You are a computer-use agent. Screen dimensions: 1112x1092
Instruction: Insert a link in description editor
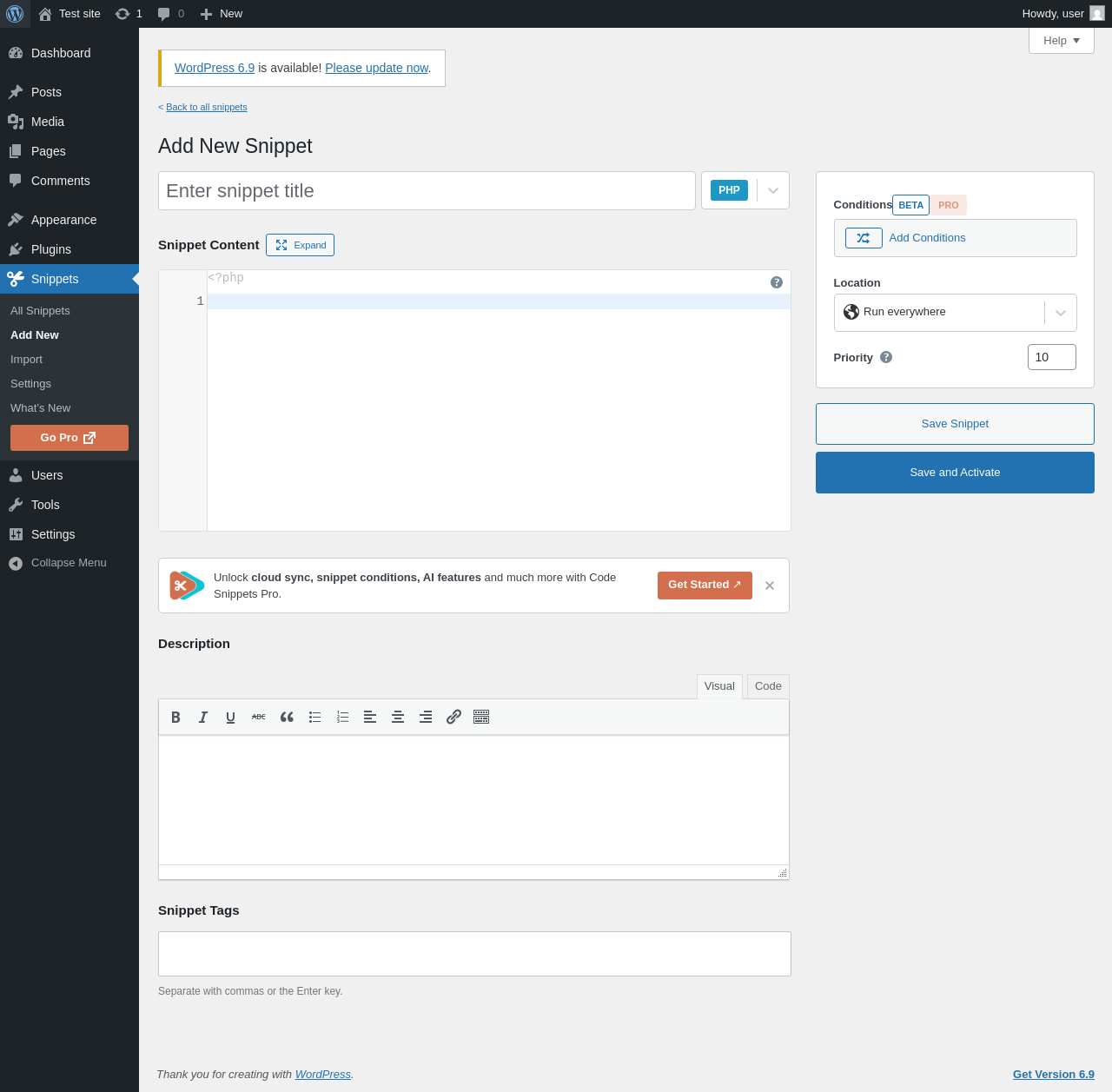453,717
